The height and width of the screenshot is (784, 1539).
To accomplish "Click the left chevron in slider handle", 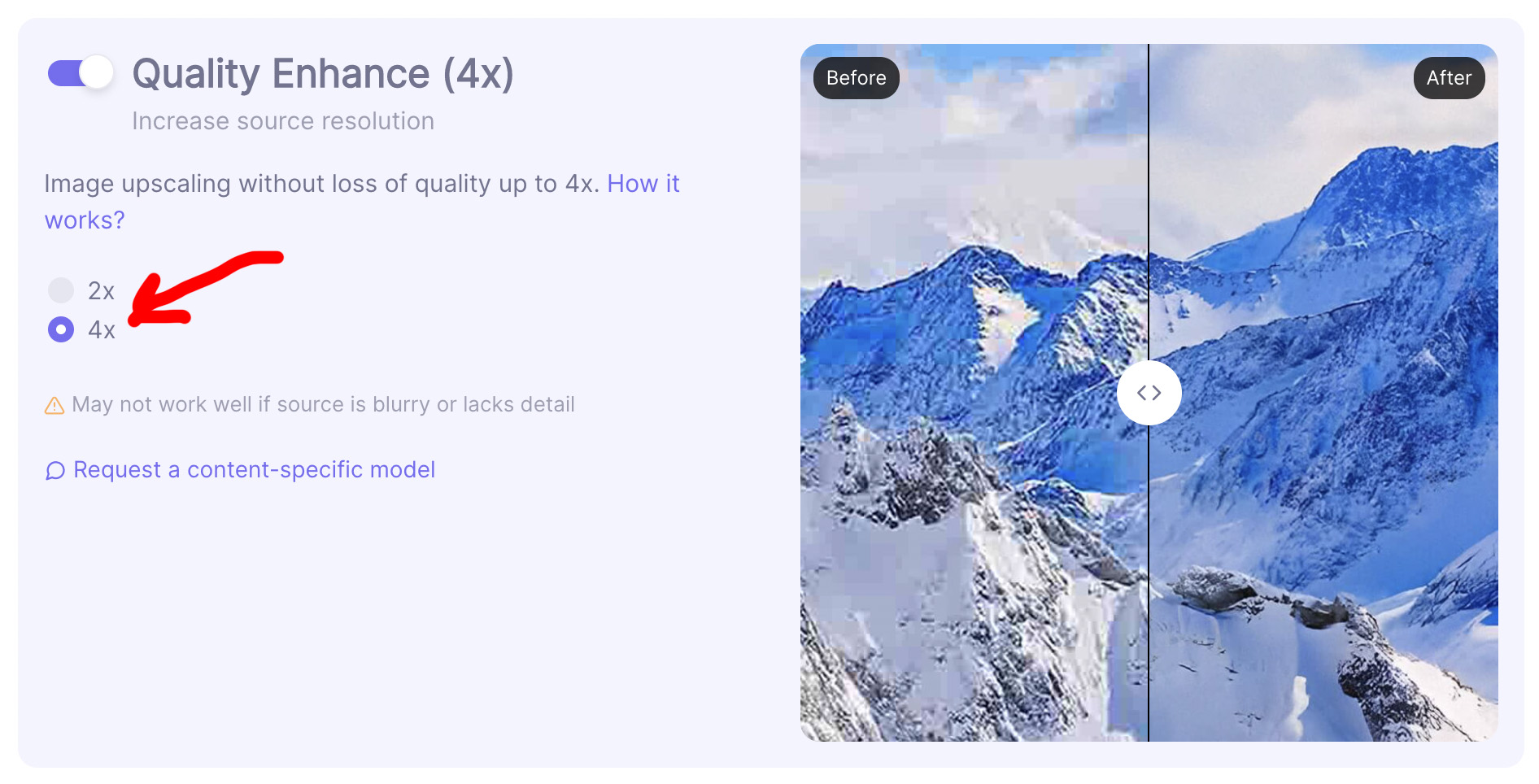I will 1141,393.
